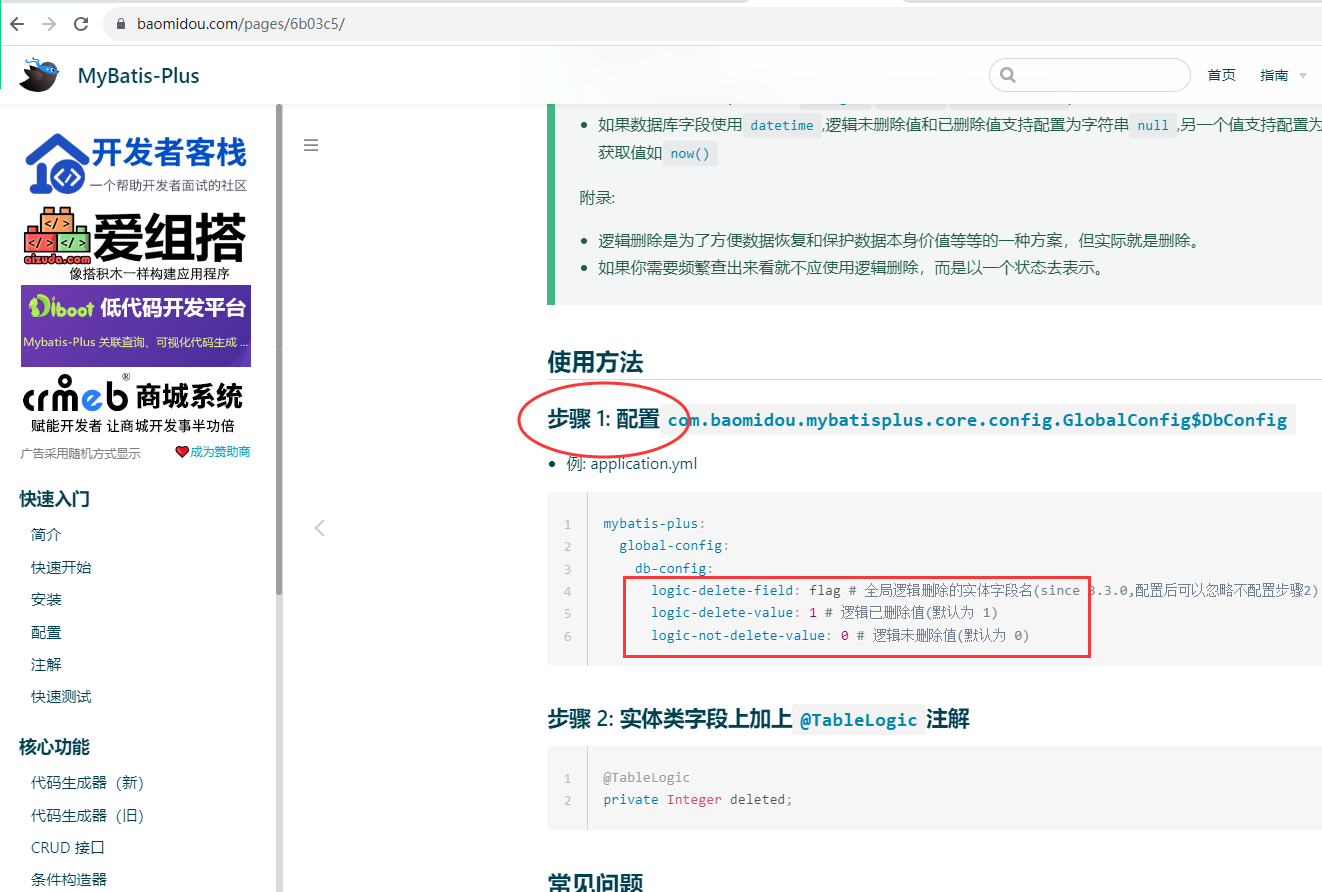Click the db-config: code line
The height and width of the screenshot is (892, 1322).
click(x=674, y=568)
